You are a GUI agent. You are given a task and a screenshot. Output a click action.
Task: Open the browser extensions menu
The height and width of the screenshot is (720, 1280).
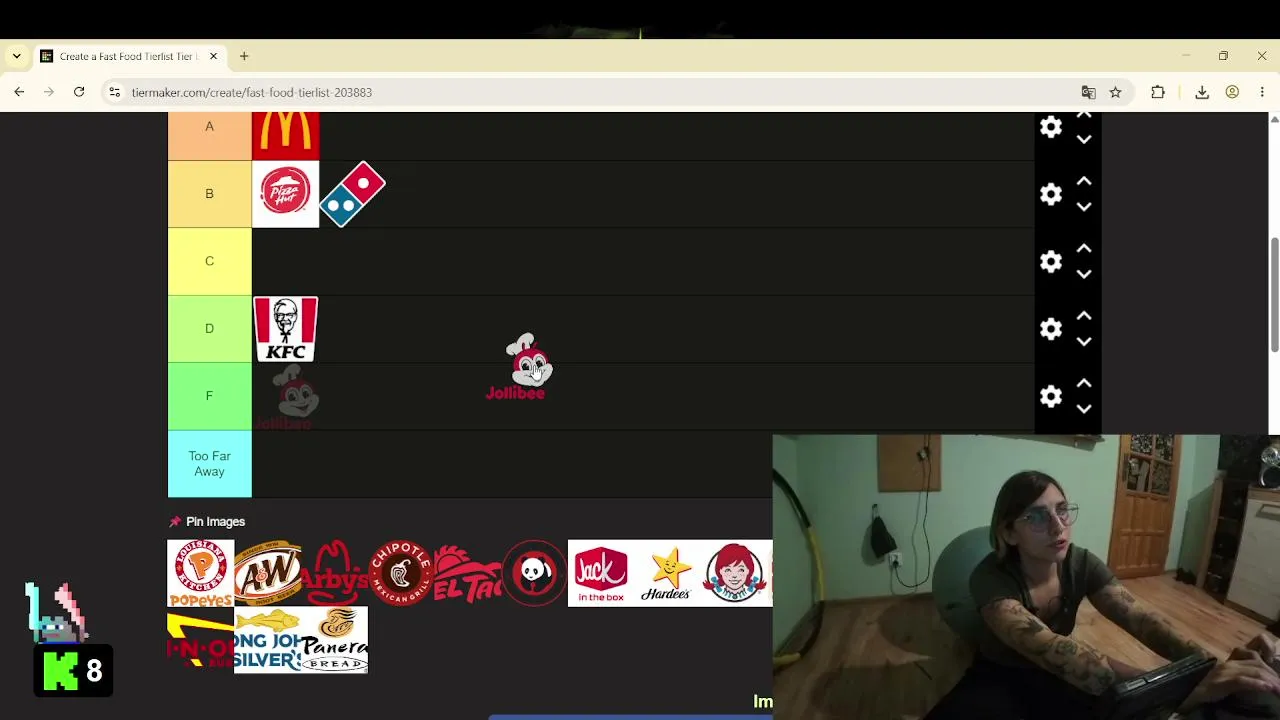(1158, 93)
